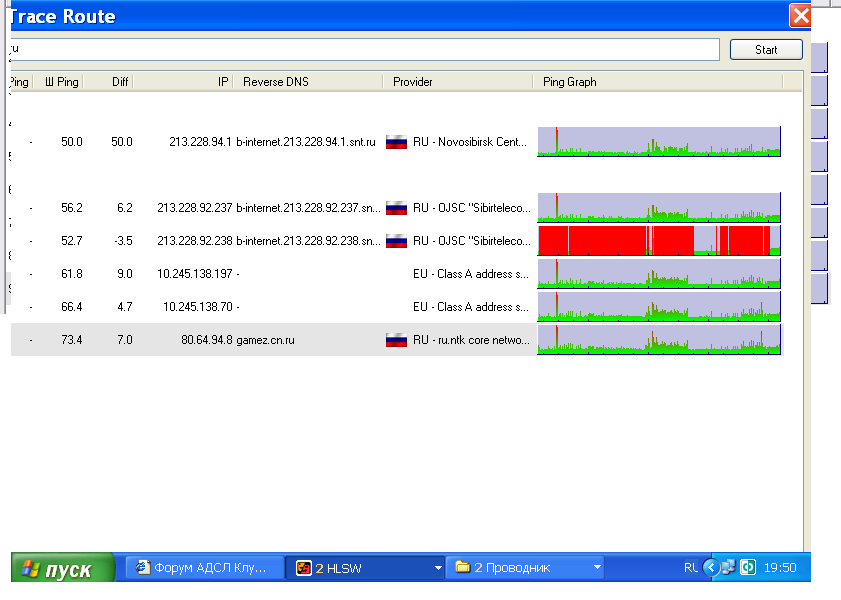Click the ping graph for gamez.cn.ru hop

tap(659, 340)
